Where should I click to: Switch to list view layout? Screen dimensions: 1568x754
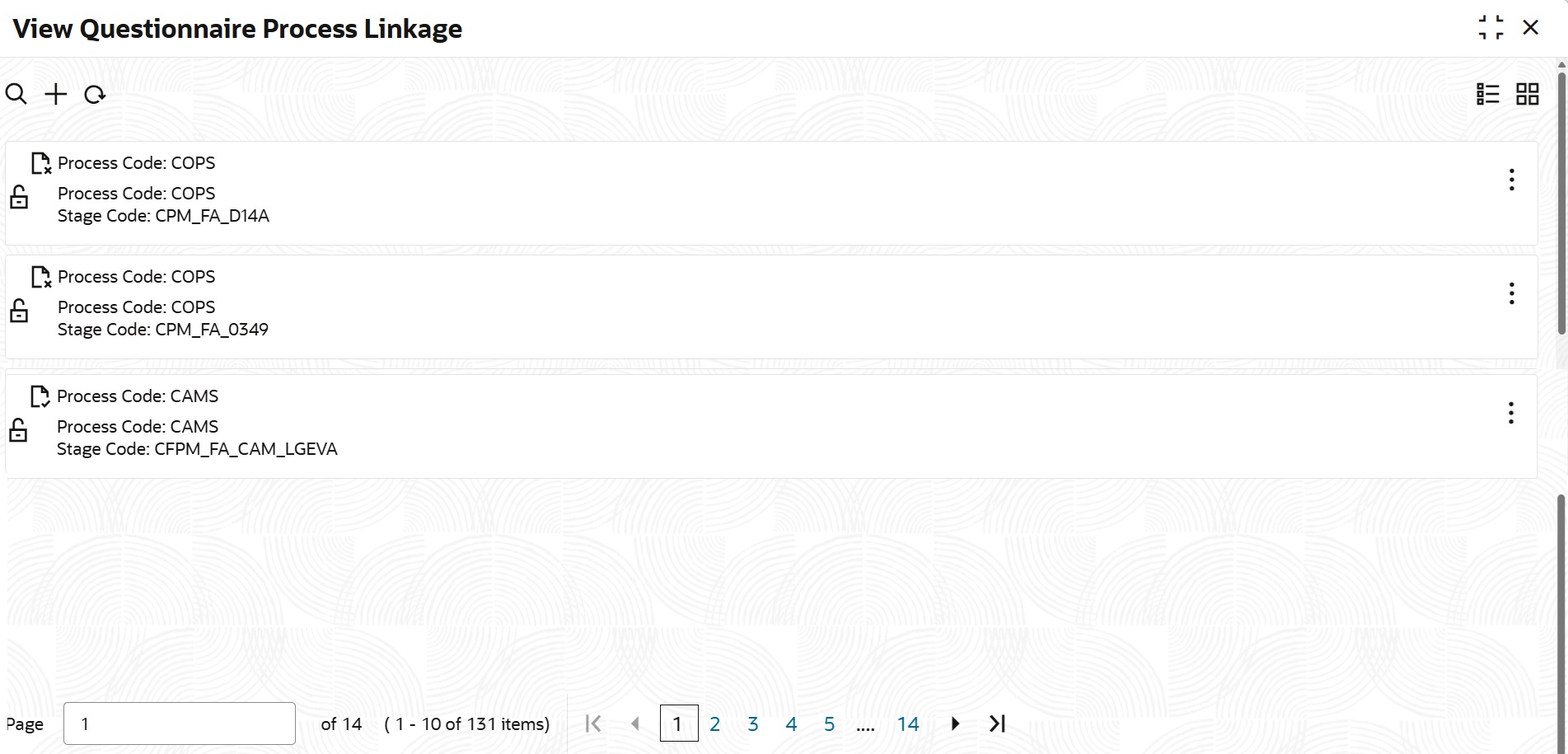1487,94
